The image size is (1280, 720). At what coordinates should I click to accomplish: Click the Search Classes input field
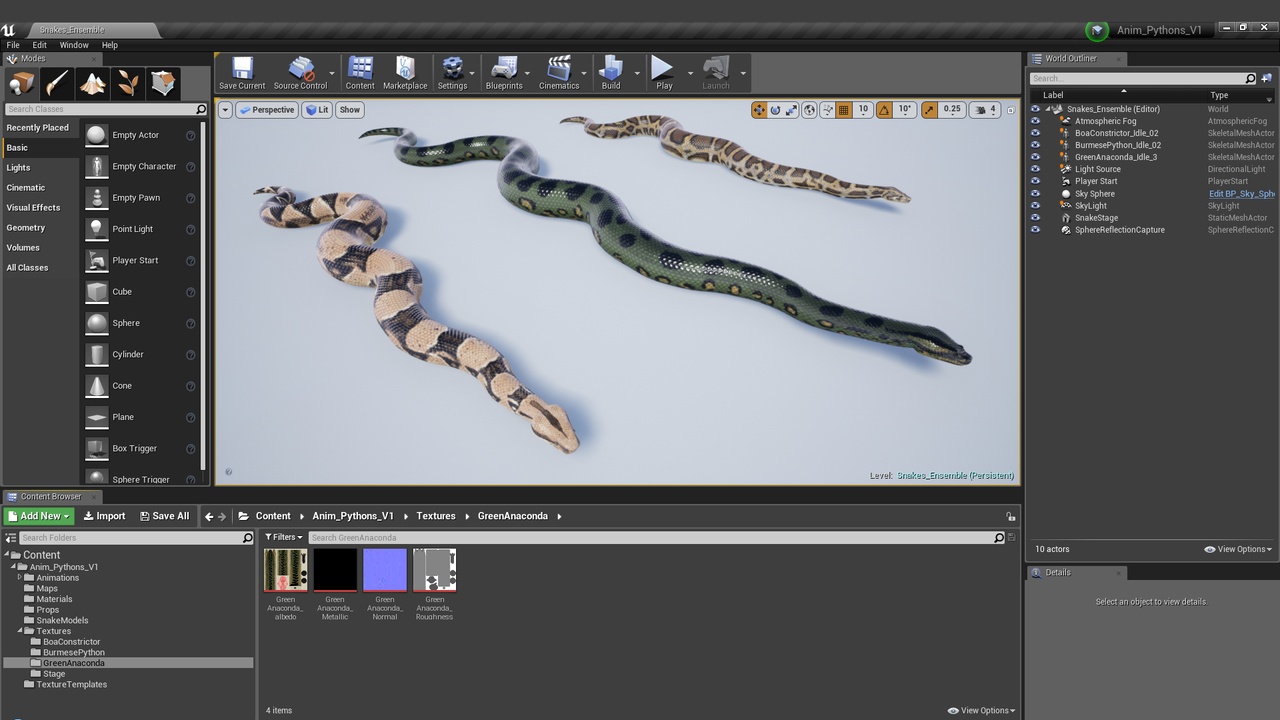pos(105,109)
